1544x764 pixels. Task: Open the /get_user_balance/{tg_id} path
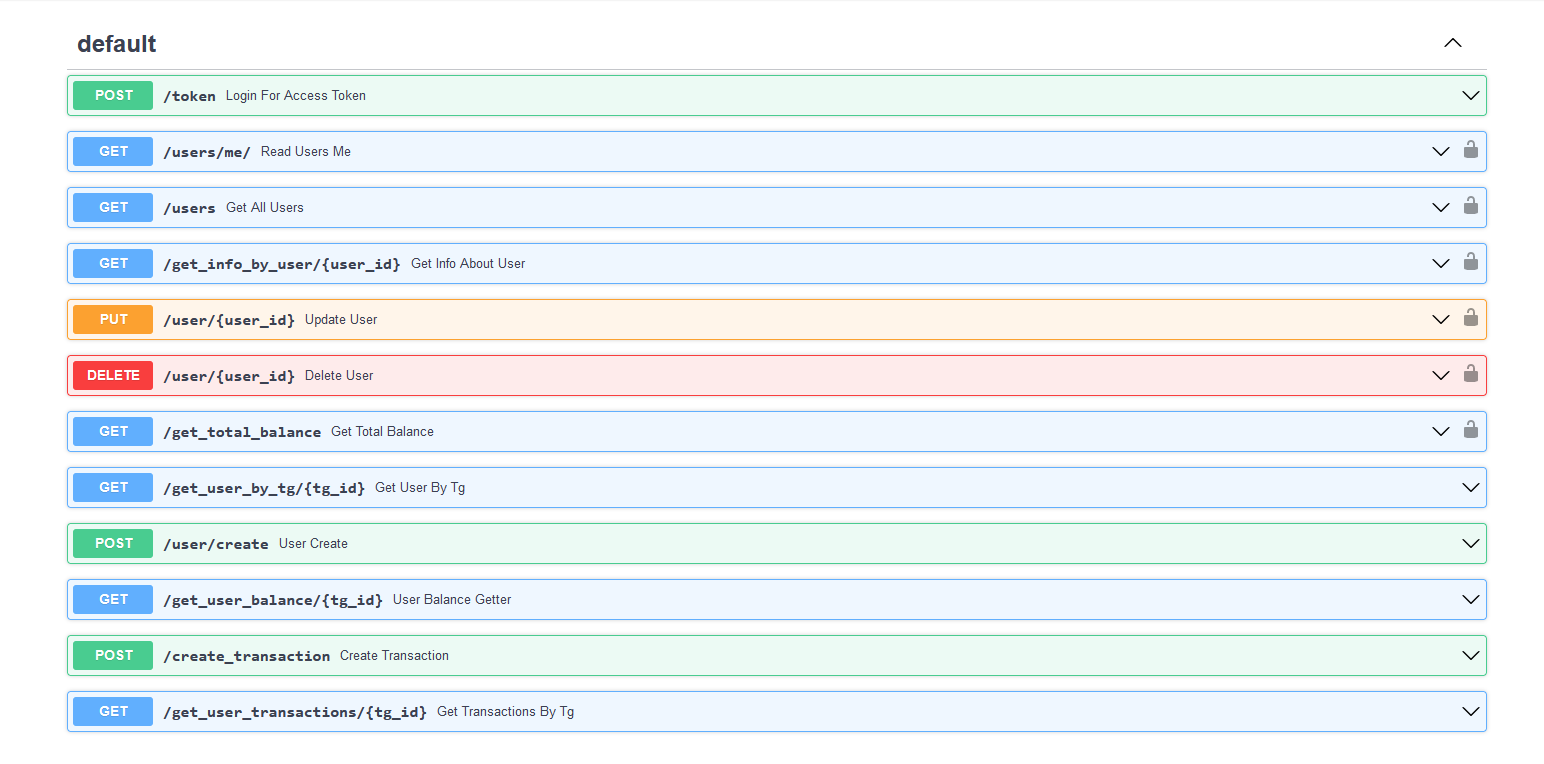(273, 600)
